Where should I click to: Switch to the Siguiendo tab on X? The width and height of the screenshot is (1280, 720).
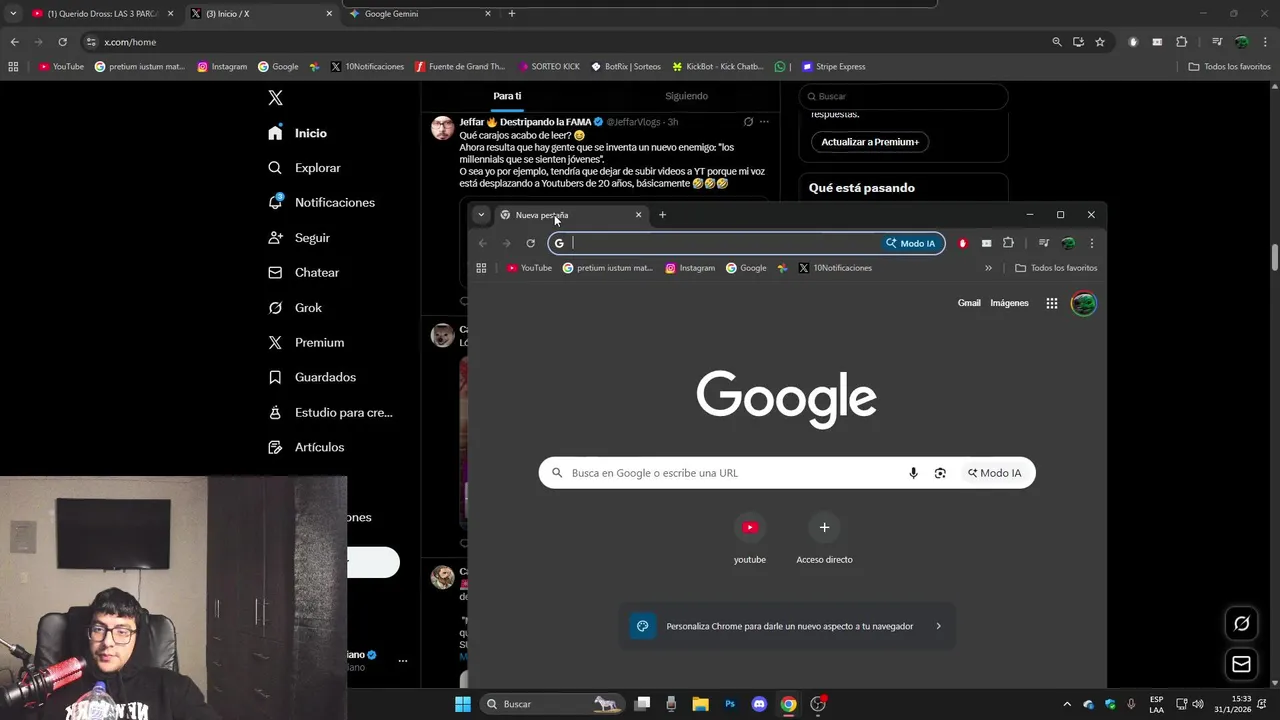point(686,96)
